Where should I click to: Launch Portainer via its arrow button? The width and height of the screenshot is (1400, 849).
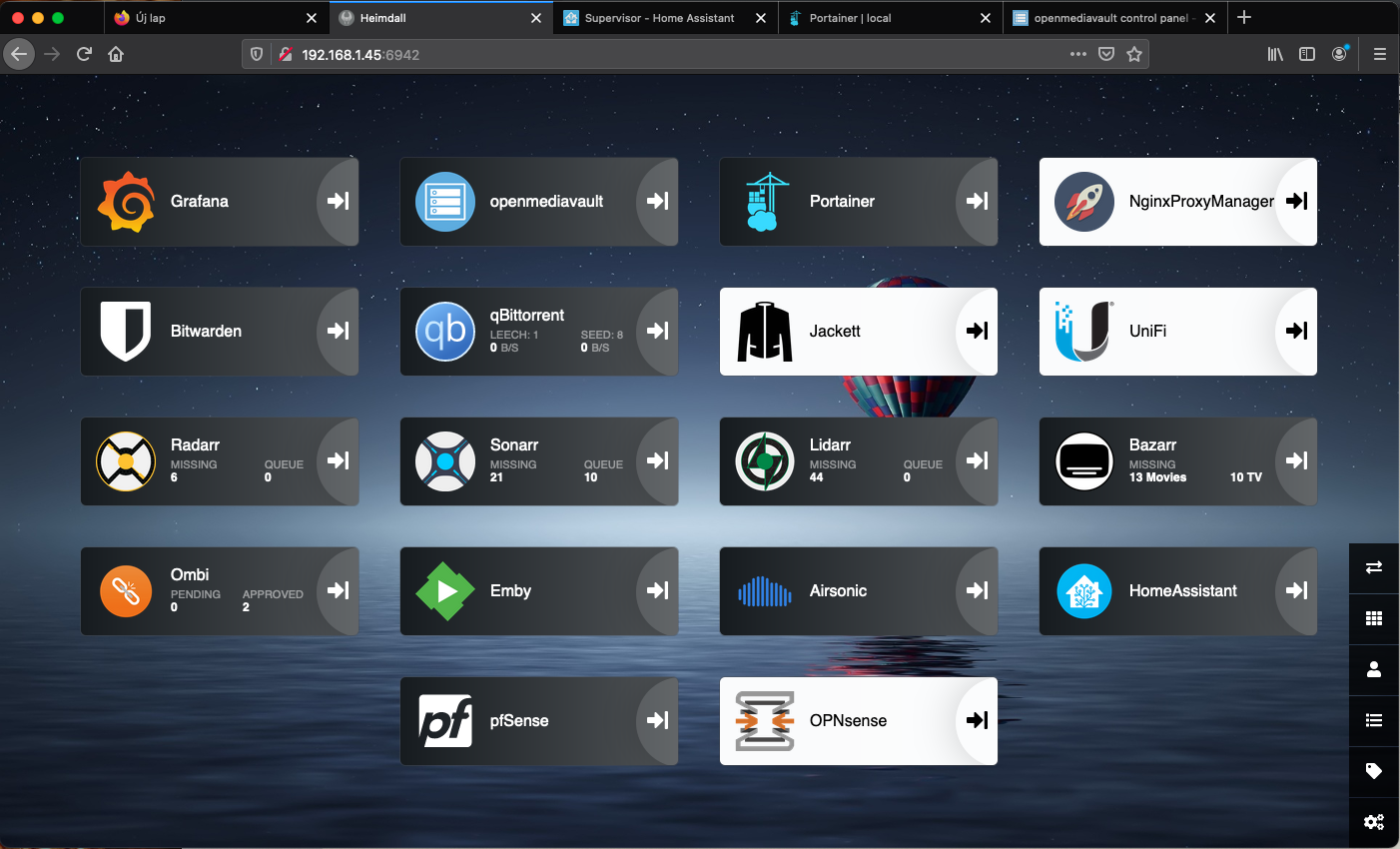[x=978, y=201]
